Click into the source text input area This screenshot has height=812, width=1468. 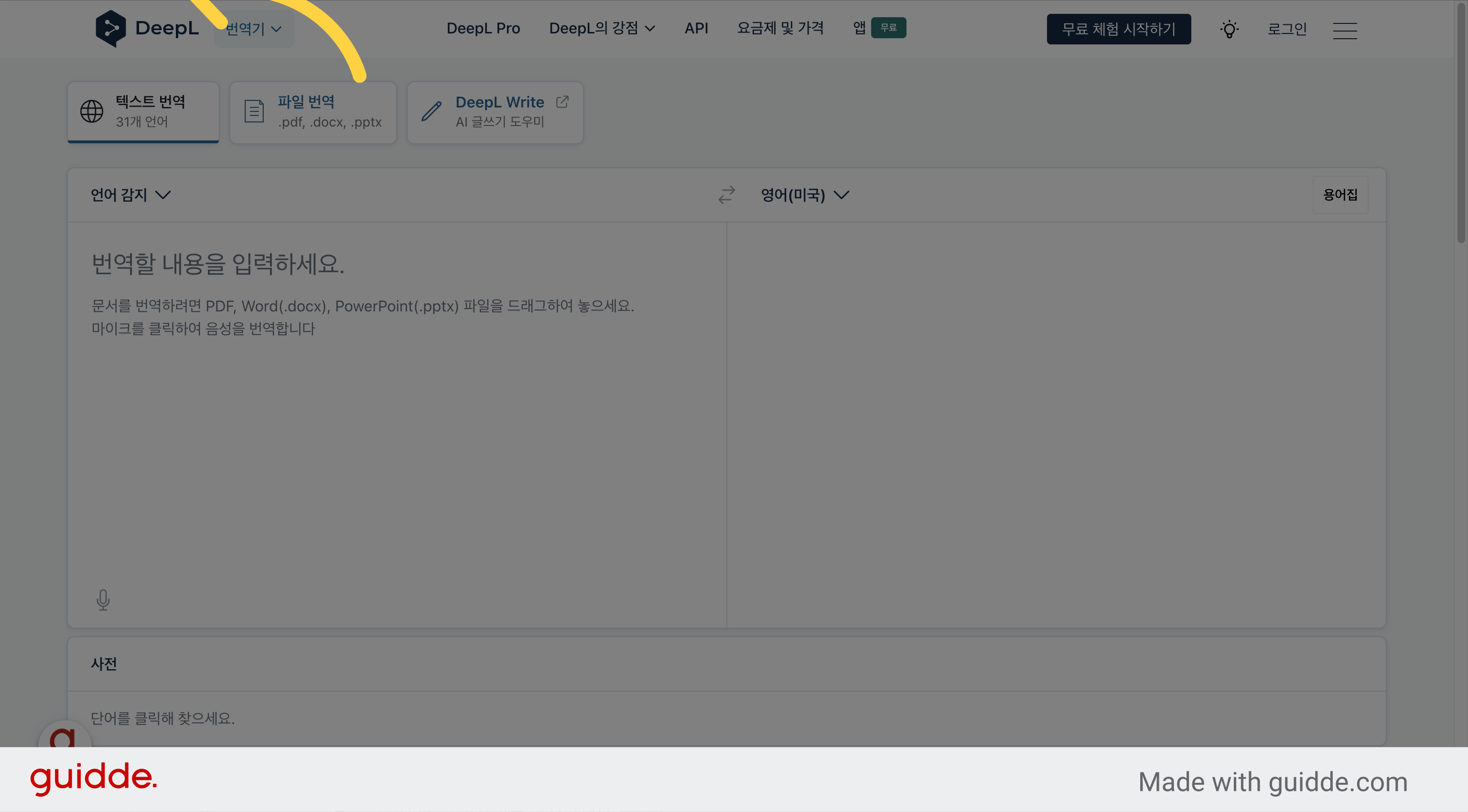(x=397, y=424)
